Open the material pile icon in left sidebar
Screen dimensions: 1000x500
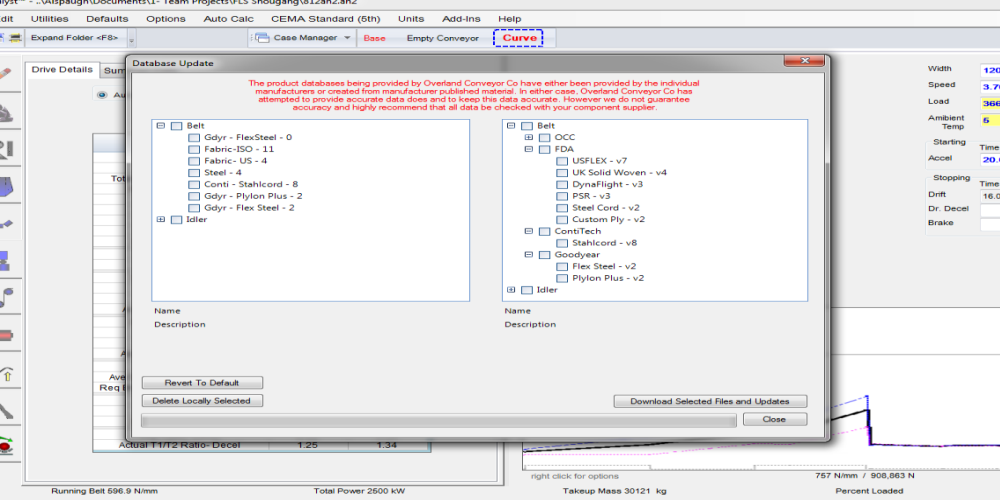click(x=6, y=113)
